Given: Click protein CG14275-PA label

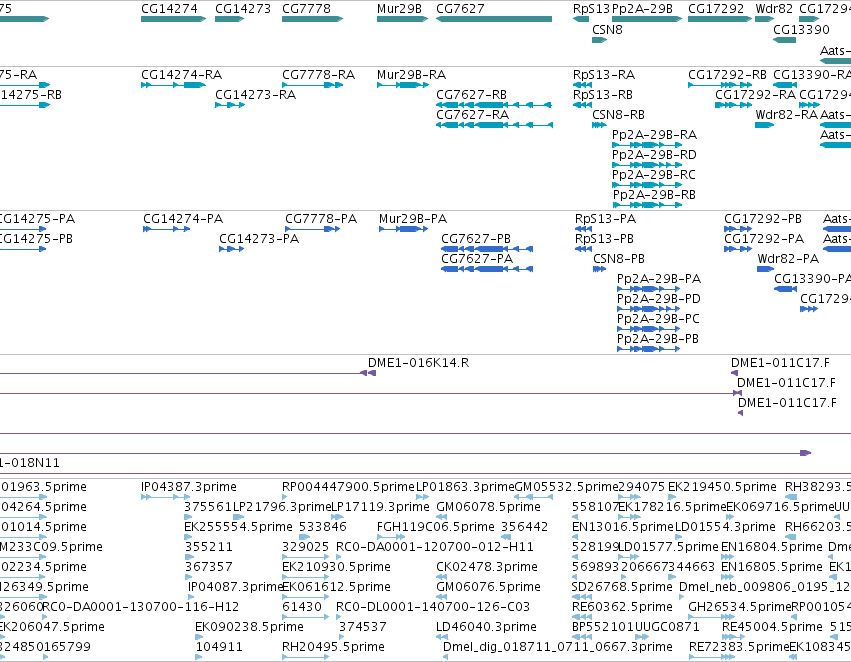Looking at the screenshot, I should pyautogui.click(x=37, y=219).
